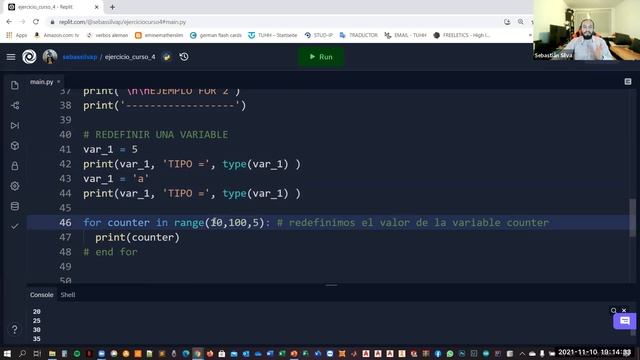Image resolution: width=640 pixels, height=360 pixels.
Task: Open the Amazon.com bookmark
Action: tap(57, 36)
